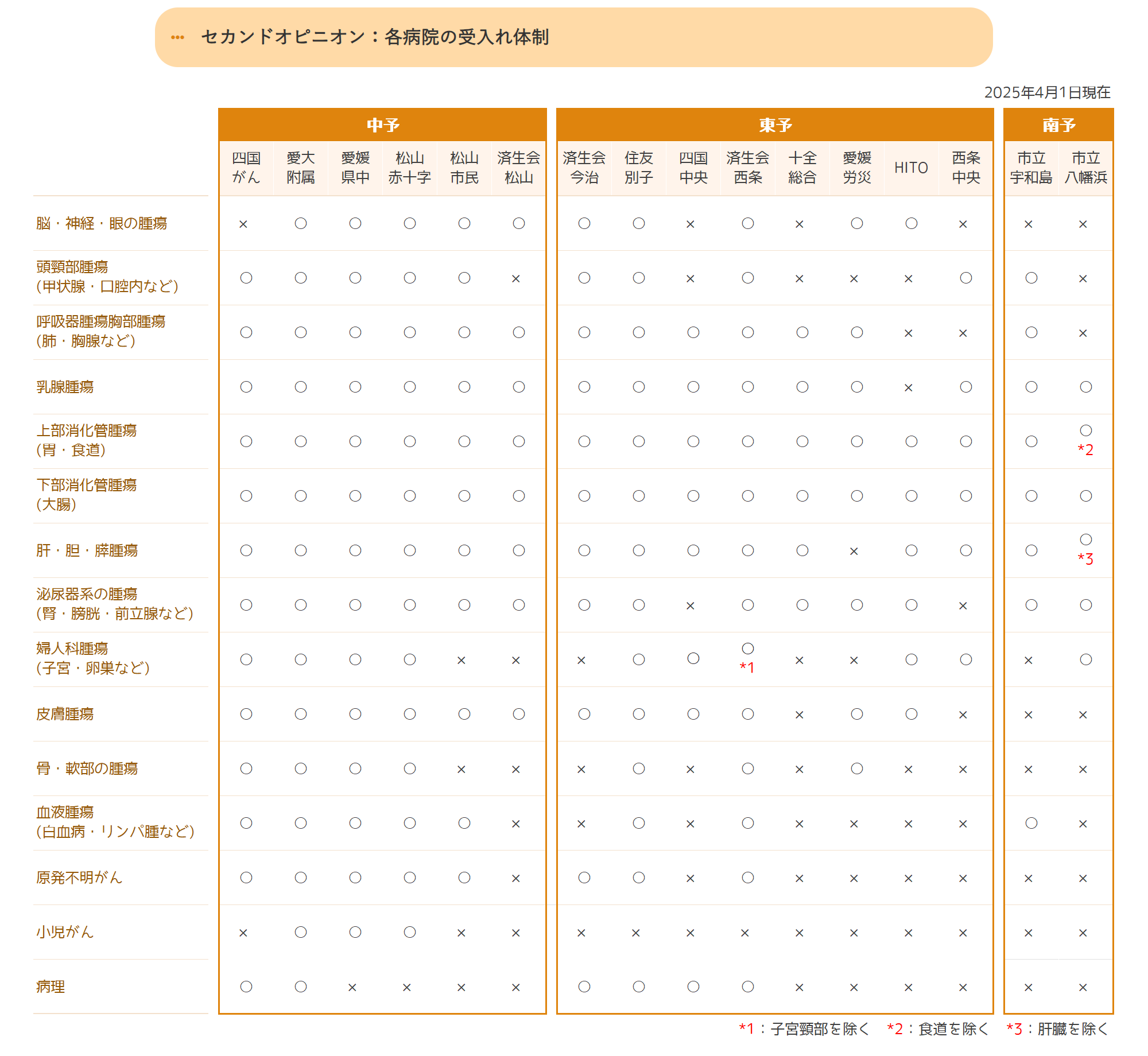Click the 市立宇和島 column header
This screenshot has height=1056, width=1148.
tap(1031, 168)
